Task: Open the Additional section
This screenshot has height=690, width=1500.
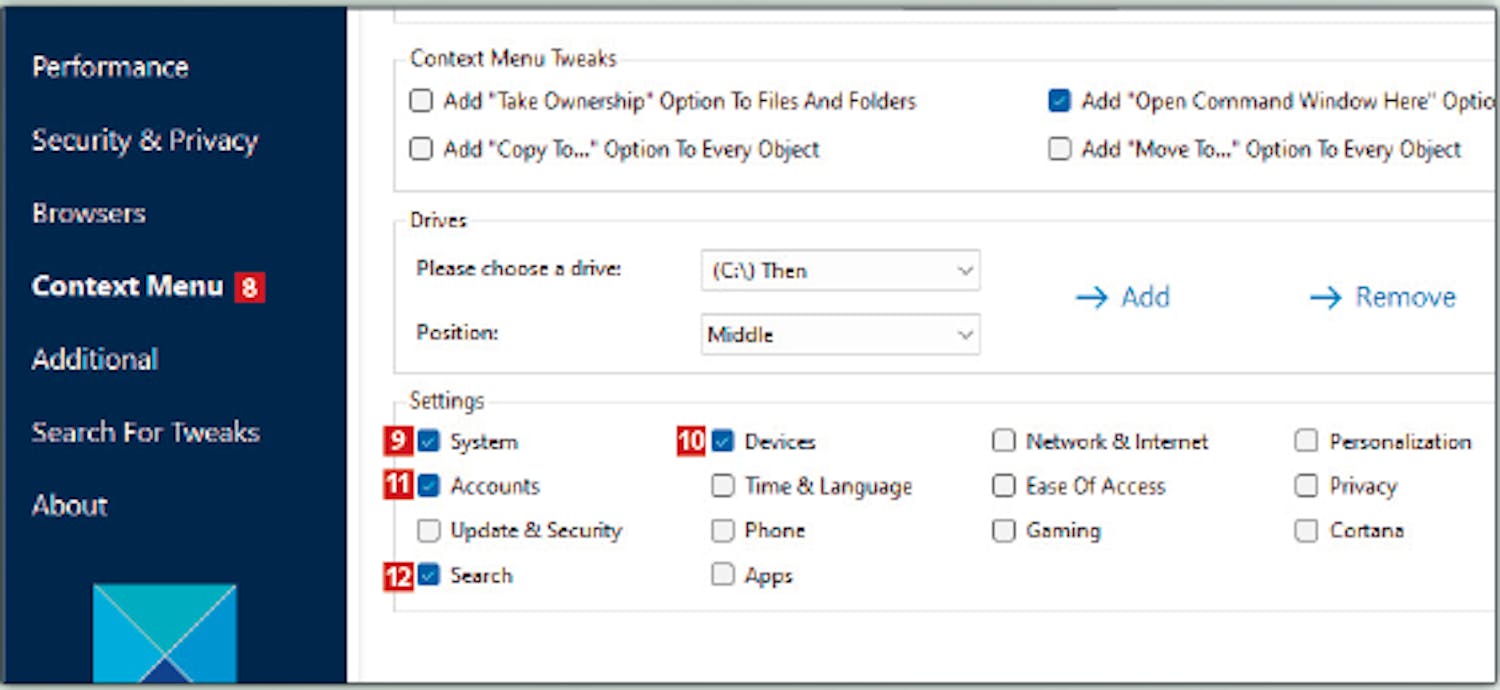Action: [x=95, y=359]
